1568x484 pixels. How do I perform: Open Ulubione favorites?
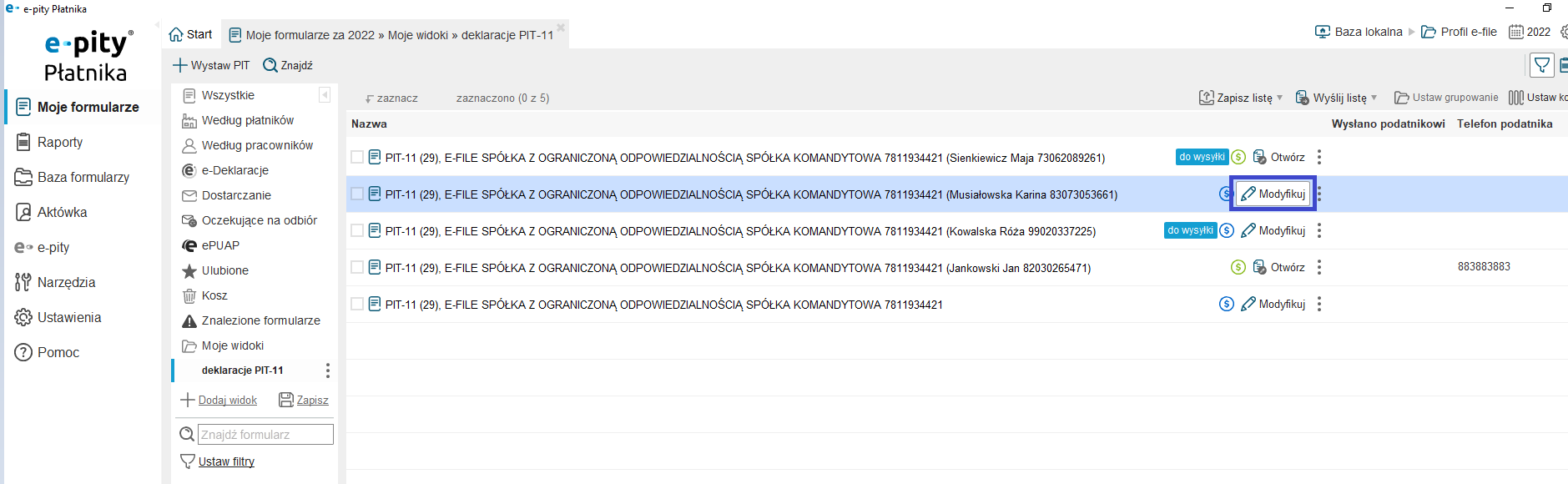(215, 270)
